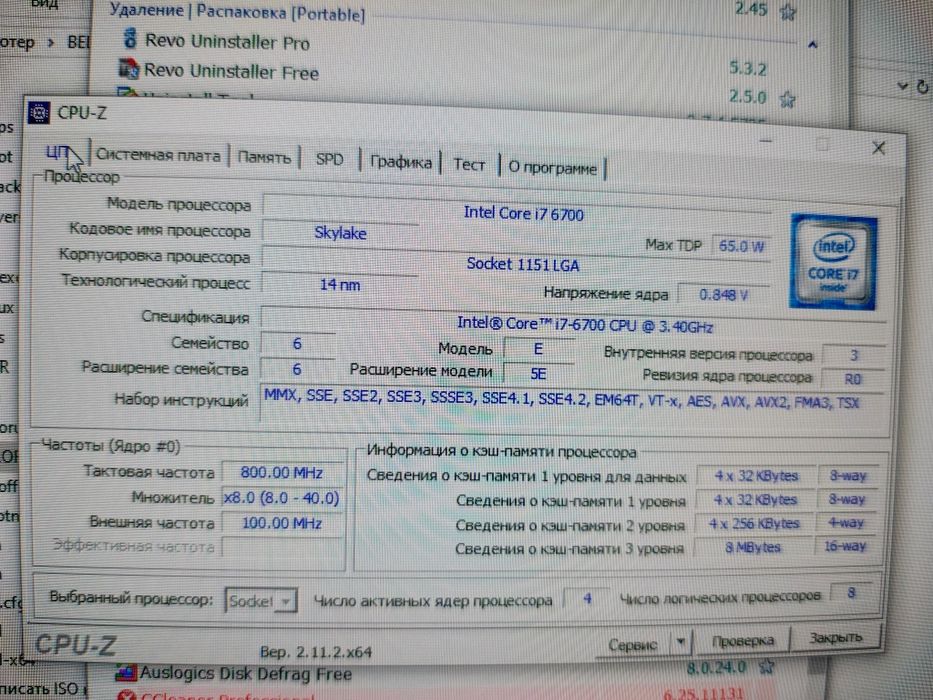Click the Auslogics Disk Defrag Free icon
The height and width of the screenshot is (700, 933).
(126, 673)
